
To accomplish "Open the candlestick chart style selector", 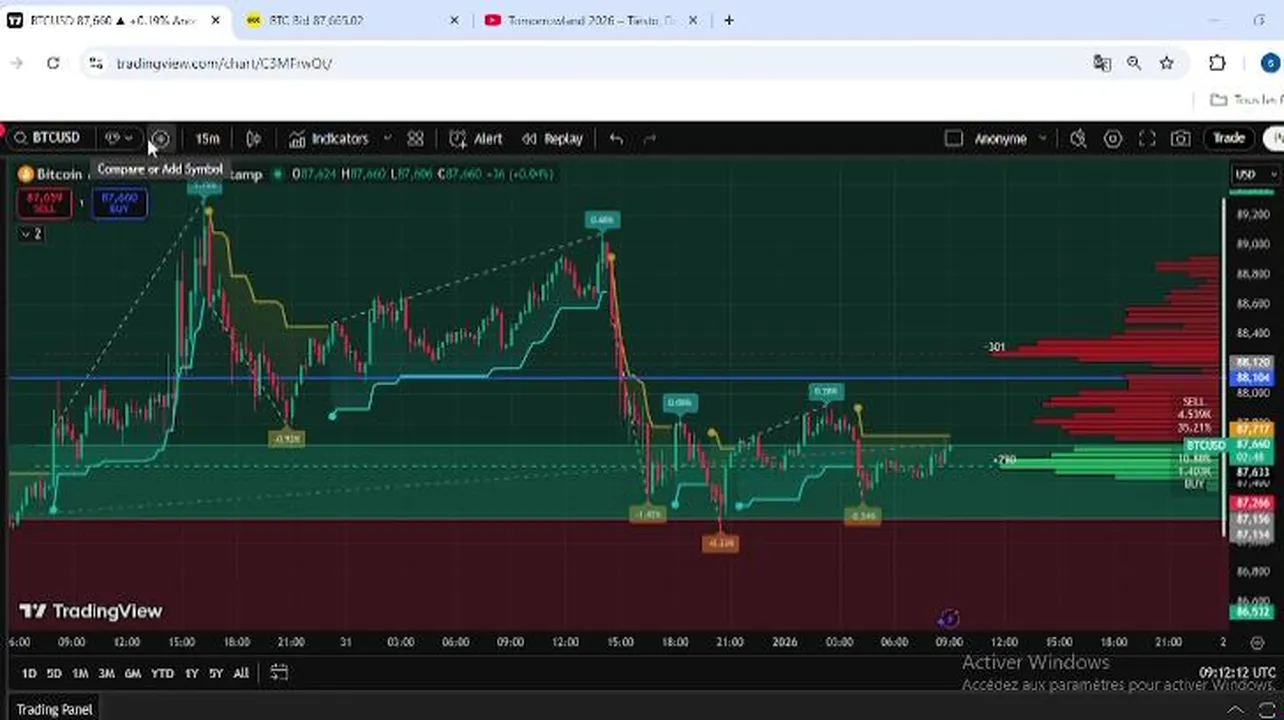I will click(x=254, y=138).
